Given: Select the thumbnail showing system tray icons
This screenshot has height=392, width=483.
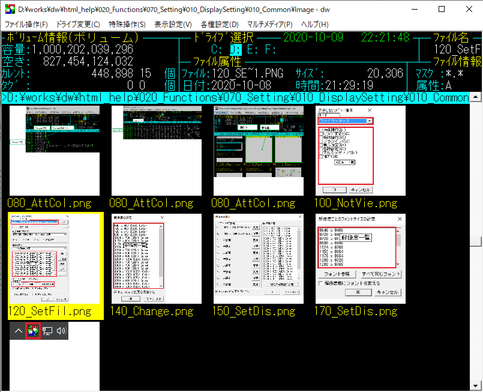Looking at the screenshot, I should (x=55, y=356).
